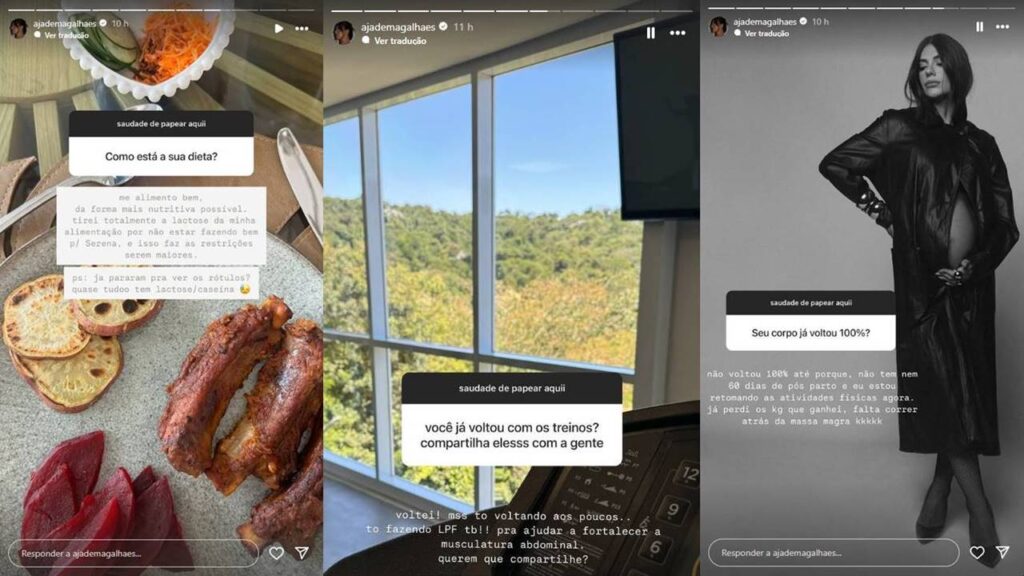1024x576 pixels.
Task: Click 'Ver tradução' on the third story
Action: click(767, 33)
